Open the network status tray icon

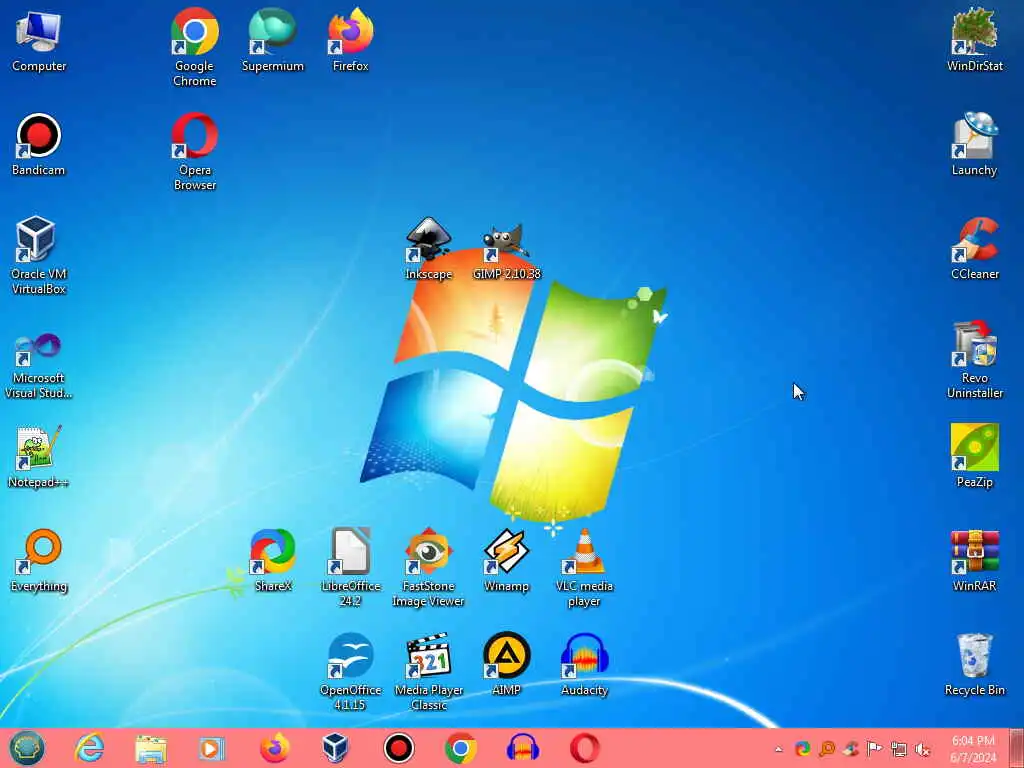point(899,749)
